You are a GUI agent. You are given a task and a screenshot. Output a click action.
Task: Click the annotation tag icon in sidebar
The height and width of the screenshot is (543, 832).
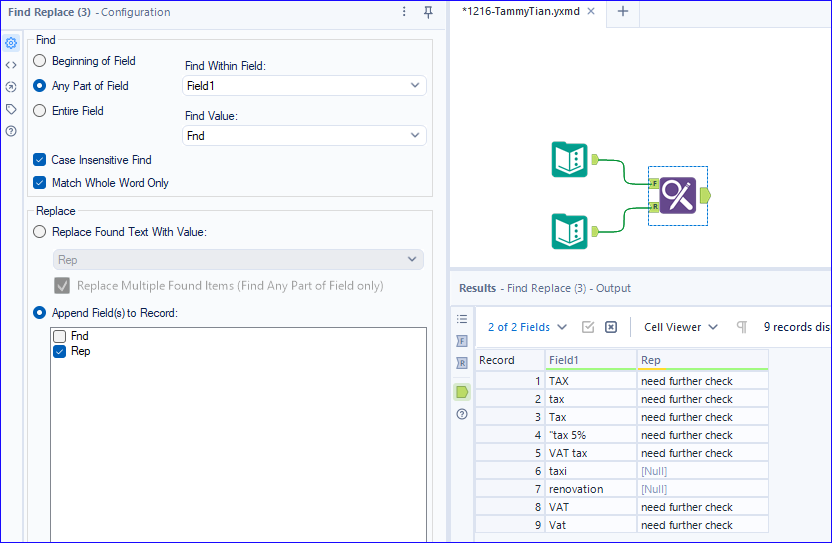pyautogui.click(x=11, y=109)
